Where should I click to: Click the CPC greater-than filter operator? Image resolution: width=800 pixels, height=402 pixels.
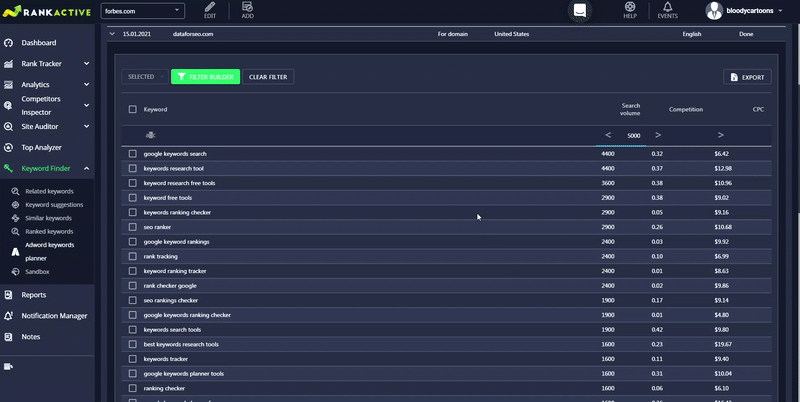click(x=720, y=135)
